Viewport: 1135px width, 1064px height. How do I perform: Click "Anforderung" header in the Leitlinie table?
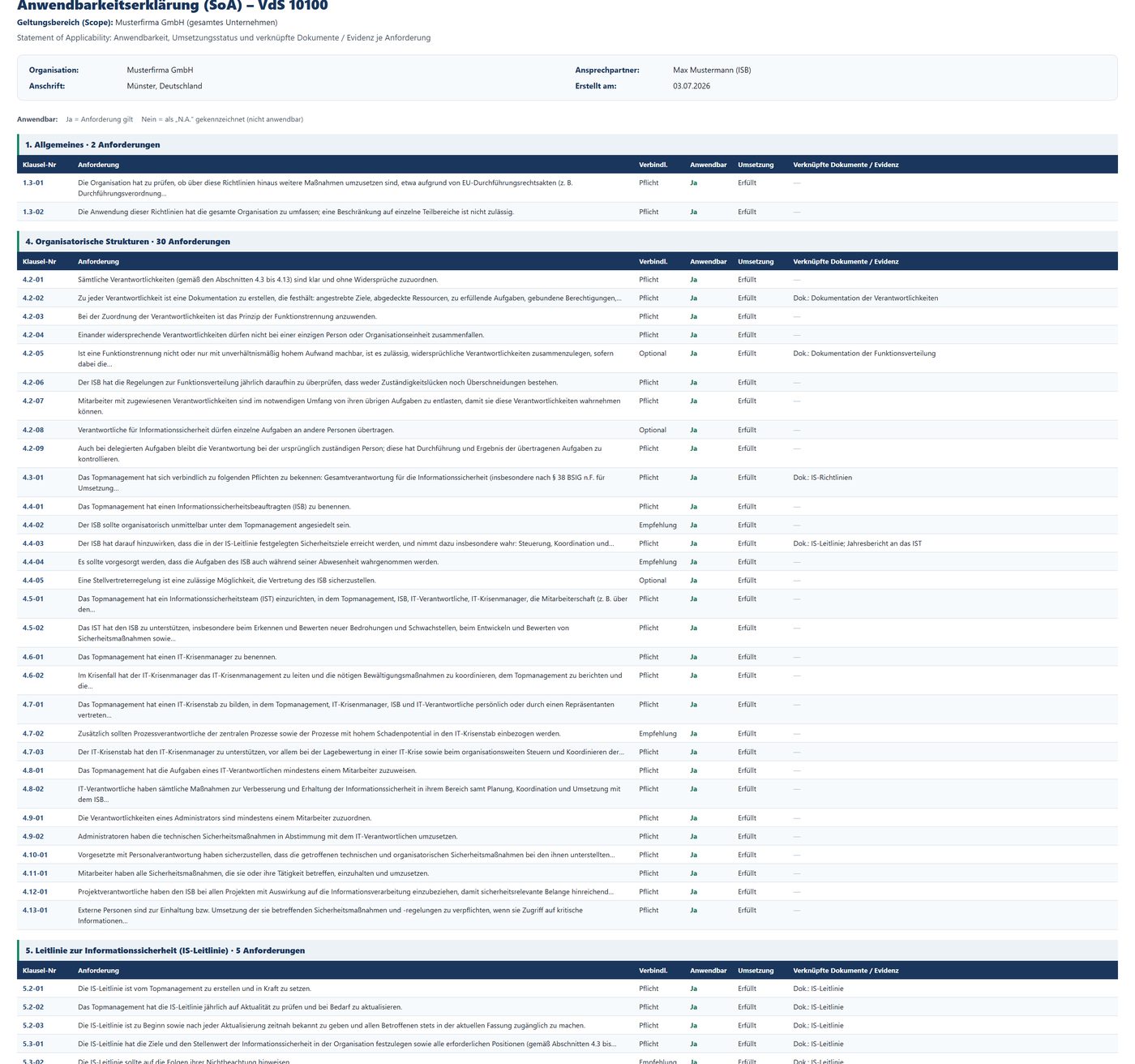pos(98,971)
